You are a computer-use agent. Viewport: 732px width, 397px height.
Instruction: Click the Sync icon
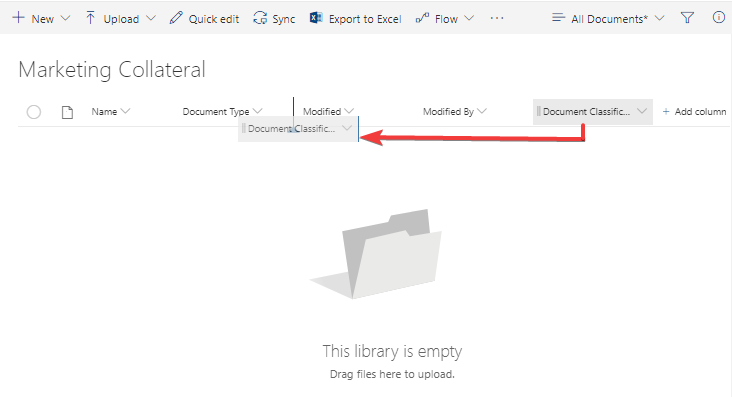point(260,18)
